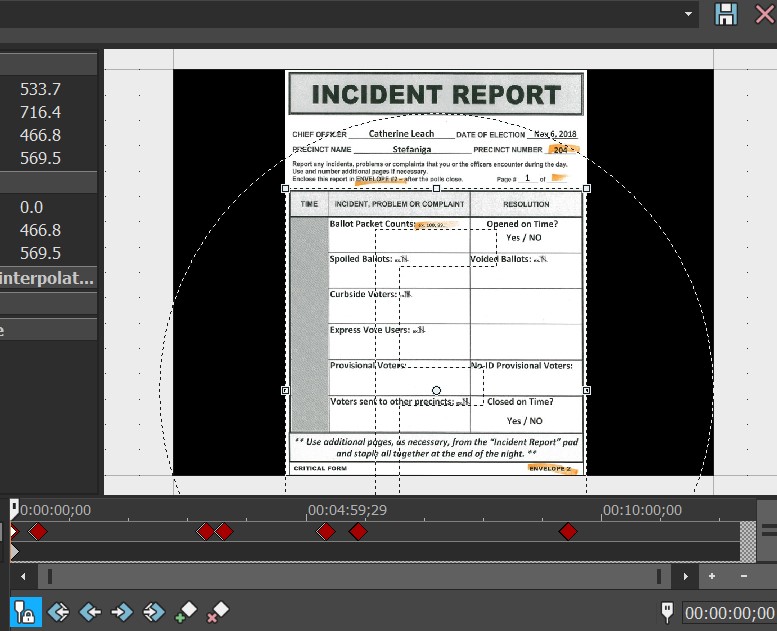Image resolution: width=777 pixels, height=631 pixels.
Task: Click the mask's left-middle edge handle
Action: click(285, 391)
